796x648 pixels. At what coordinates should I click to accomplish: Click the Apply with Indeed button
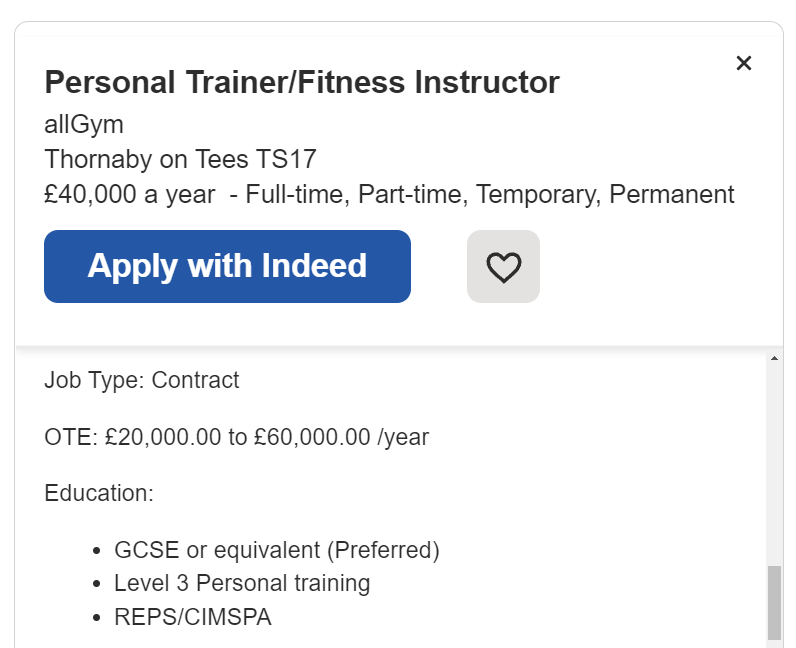[227, 266]
